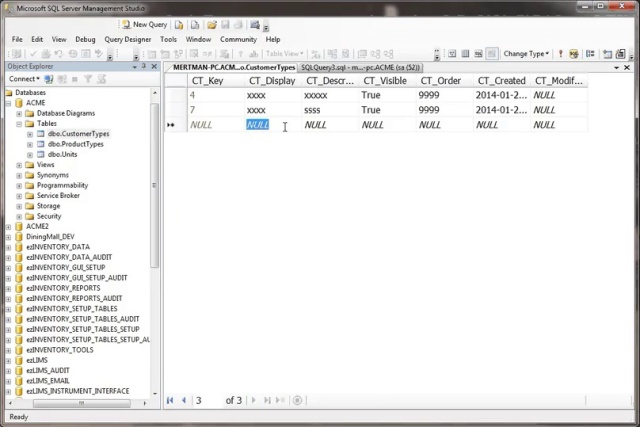
Task: Click the Disconnect icon in Object Explorer toolbar
Action: (x=62, y=79)
